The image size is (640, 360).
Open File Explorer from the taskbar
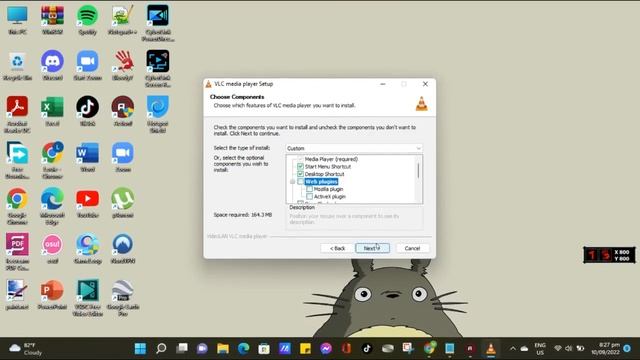tap(223, 349)
